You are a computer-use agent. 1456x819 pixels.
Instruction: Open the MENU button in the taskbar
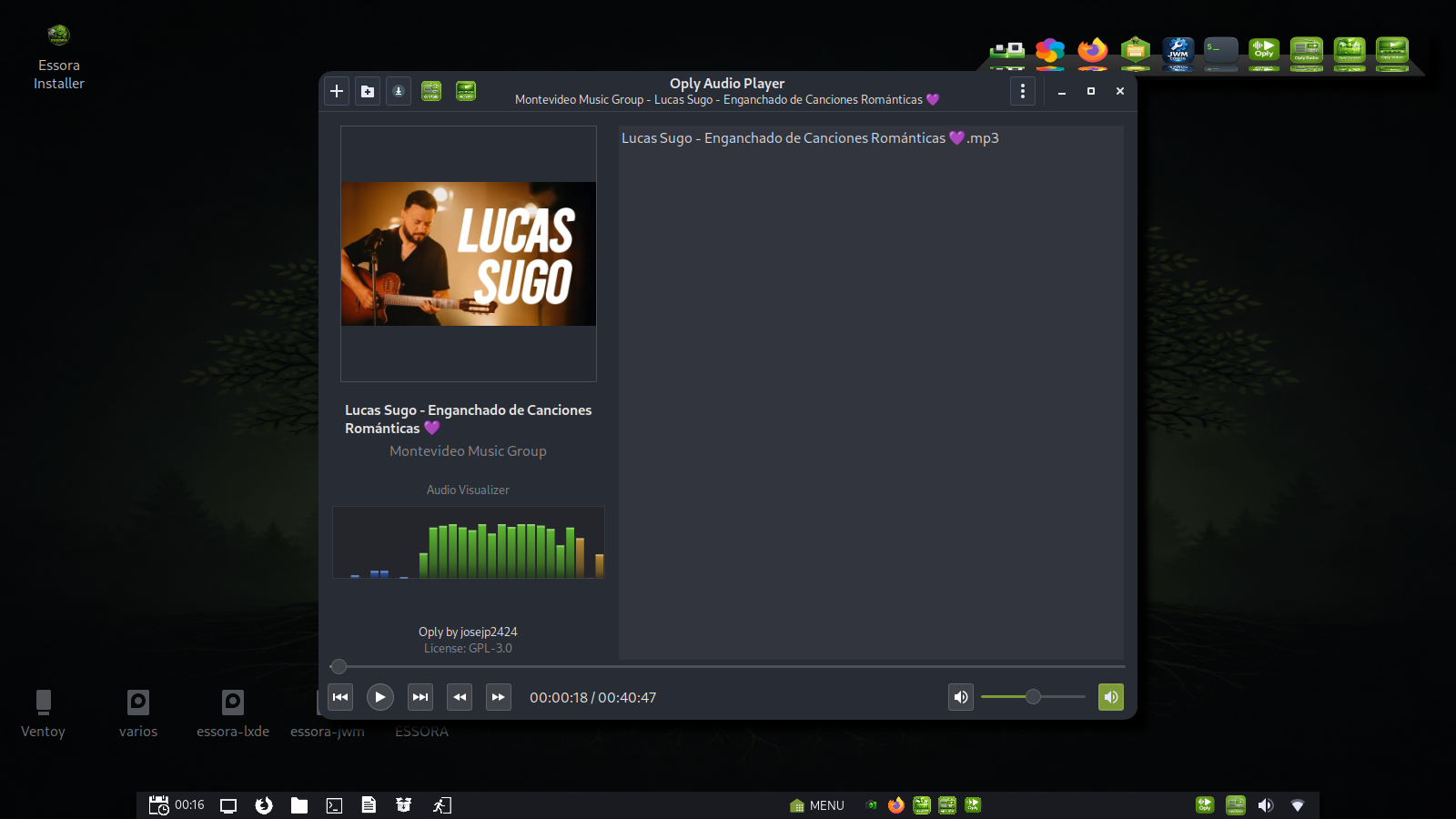click(x=817, y=805)
